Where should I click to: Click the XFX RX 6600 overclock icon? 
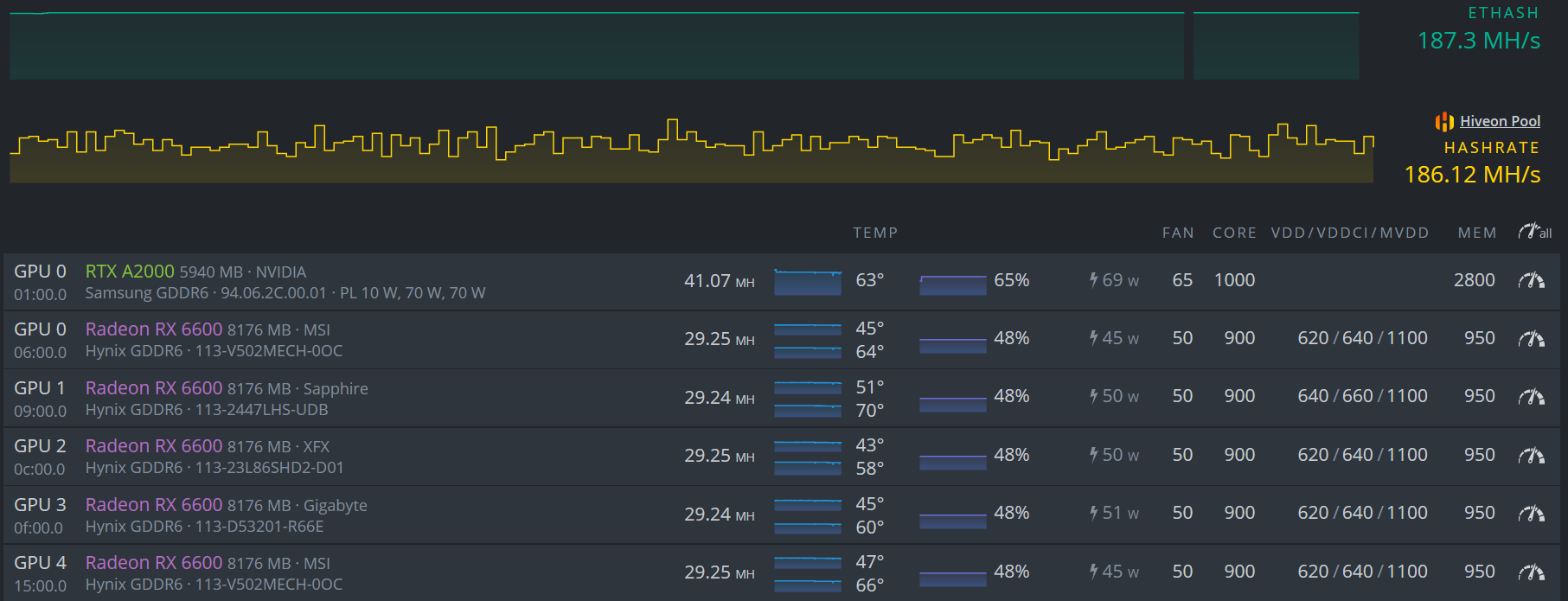coord(1531,456)
